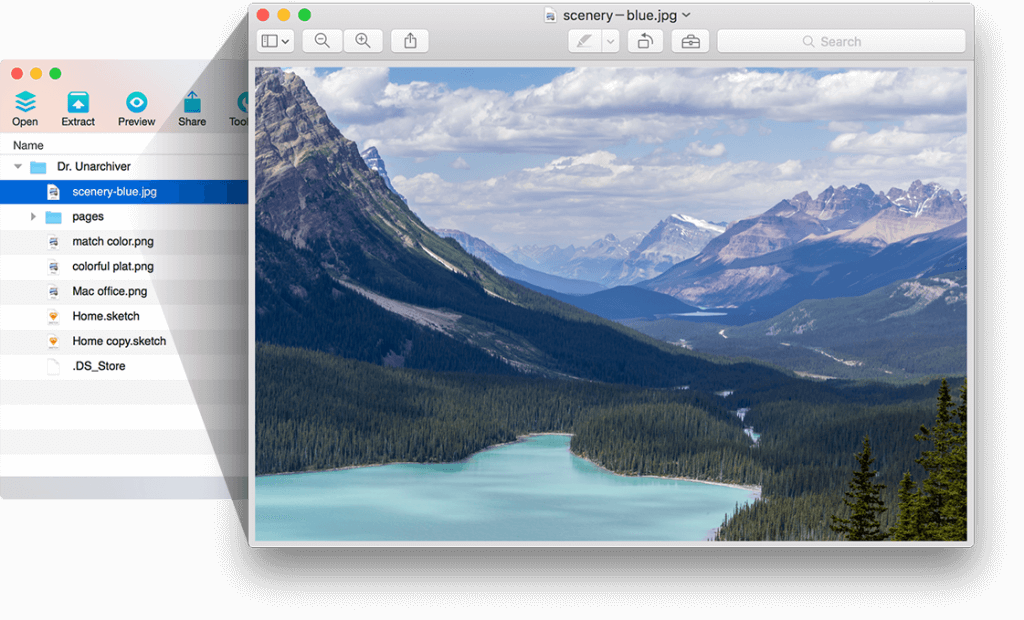Click the Search field in Preview

841,42
